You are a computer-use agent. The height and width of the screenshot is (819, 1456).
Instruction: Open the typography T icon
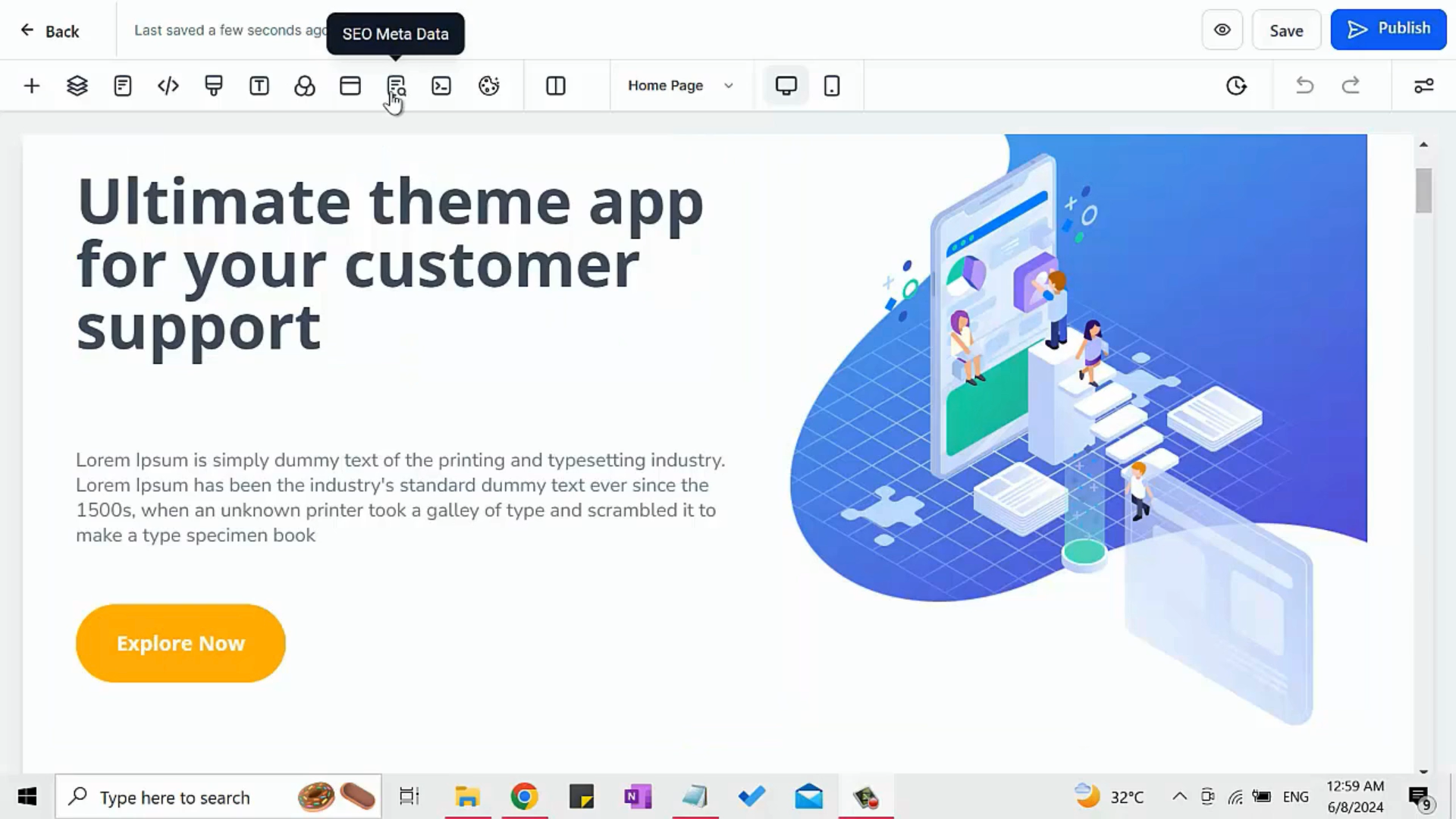tap(259, 86)
